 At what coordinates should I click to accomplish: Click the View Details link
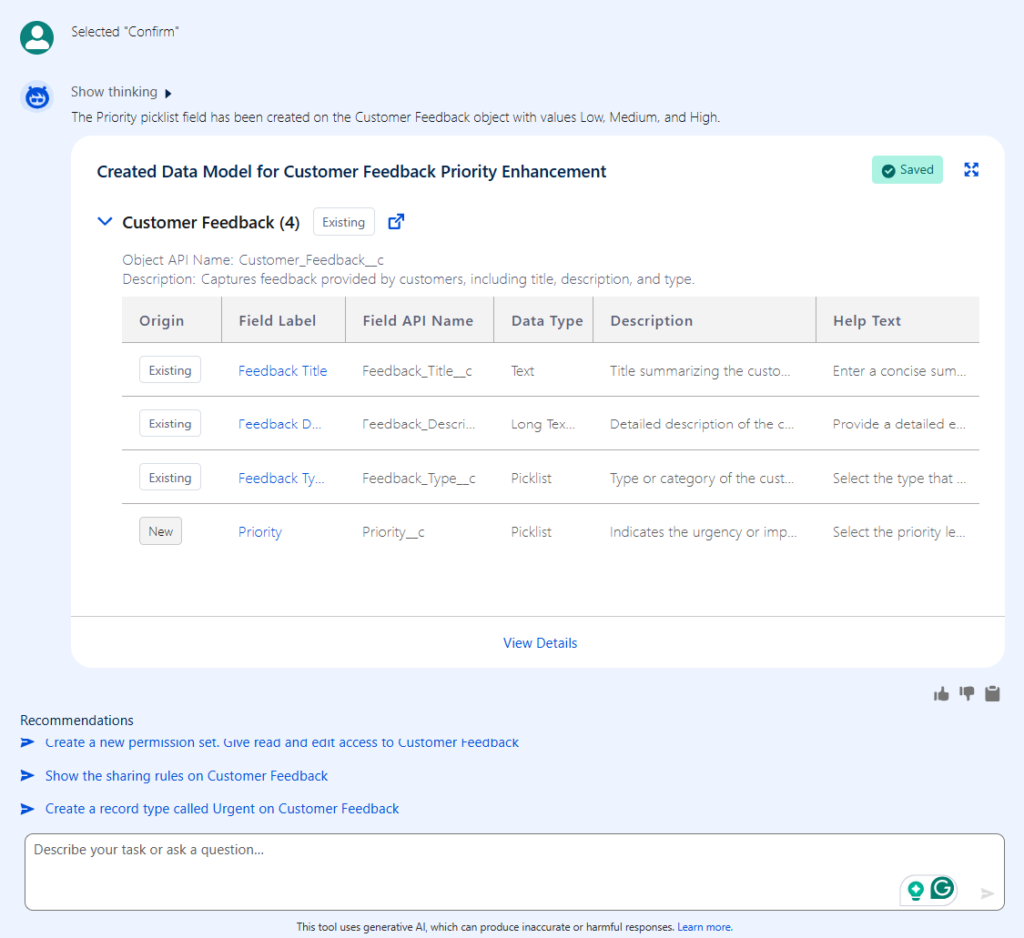pyautogui.click(x=540, y=643)
